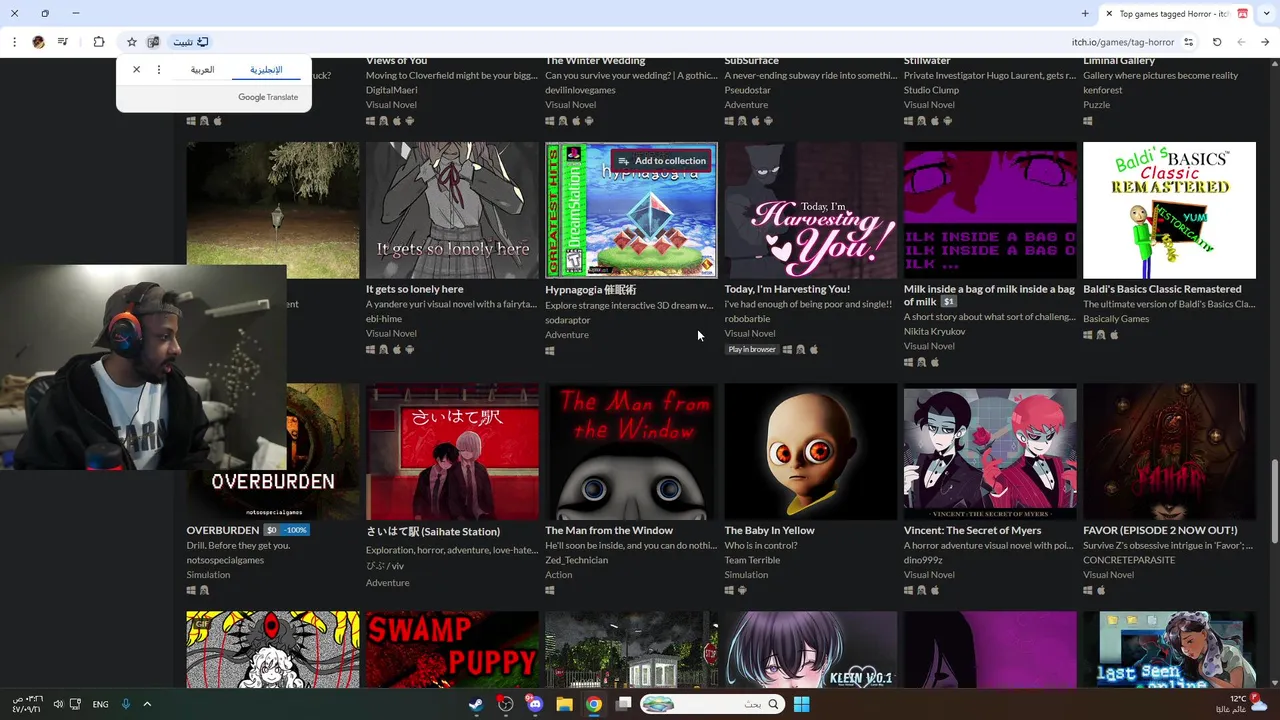Open 'Today, I'm Harvesting You!' title link
This screenshot has height=720, width=1280.
click(x=787, y=289)
